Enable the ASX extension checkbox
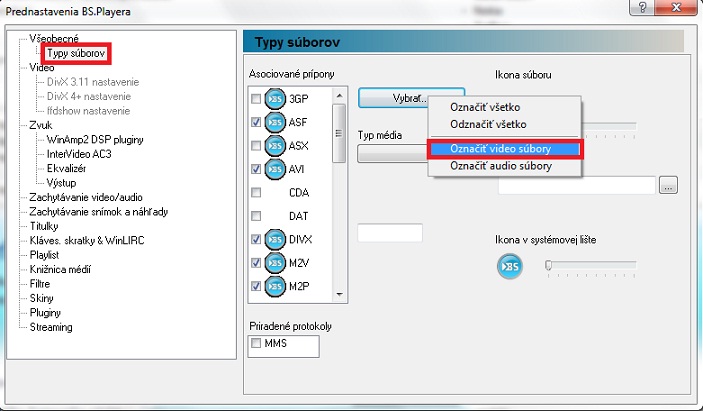The height and width of the screenshot is (411, 703). point(256,146)
